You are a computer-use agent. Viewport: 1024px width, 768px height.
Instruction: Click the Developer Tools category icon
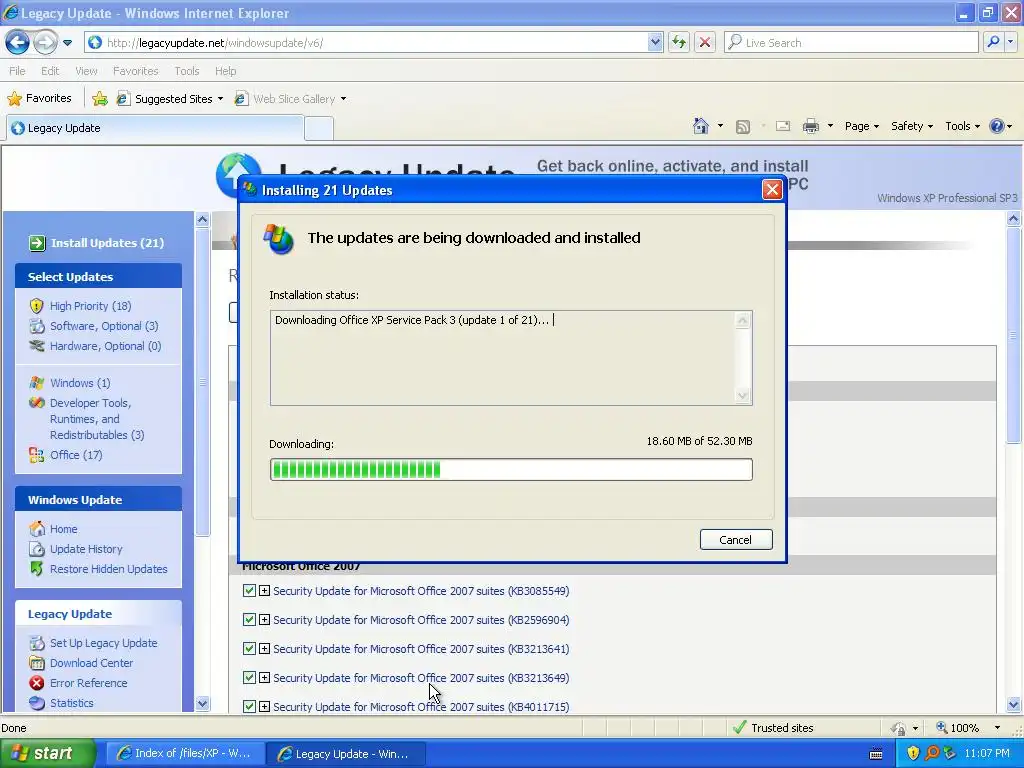coord(37,403)
